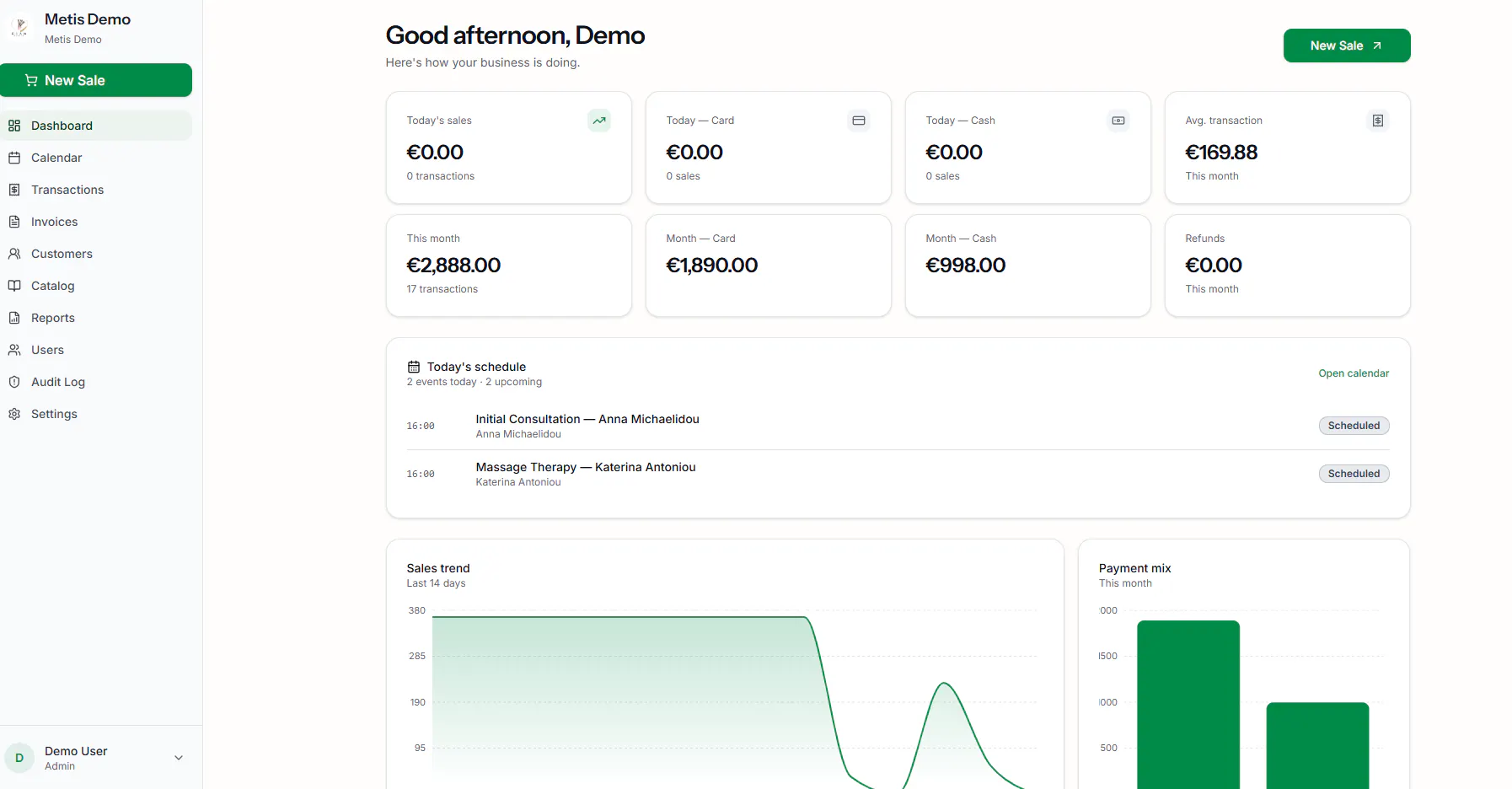
Task: Click the Today's sales €0.00 value
Action: (435, 153)
